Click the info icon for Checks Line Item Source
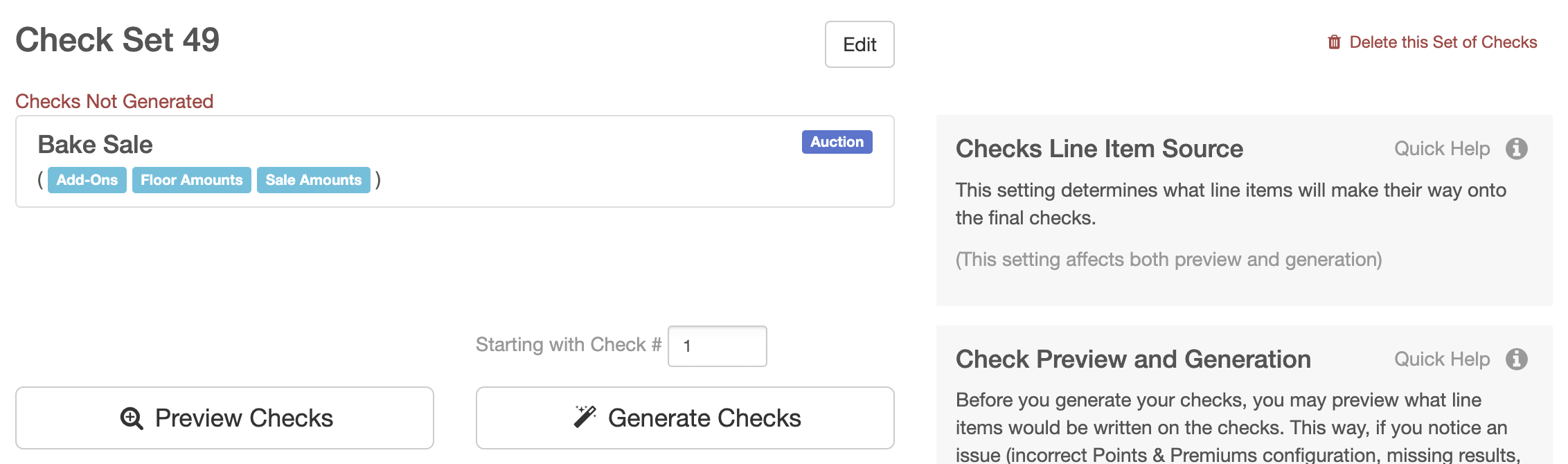Image resolution: width=1568 pixels, height=464 pixels. pyautogui.click(x=1516, y=149)
